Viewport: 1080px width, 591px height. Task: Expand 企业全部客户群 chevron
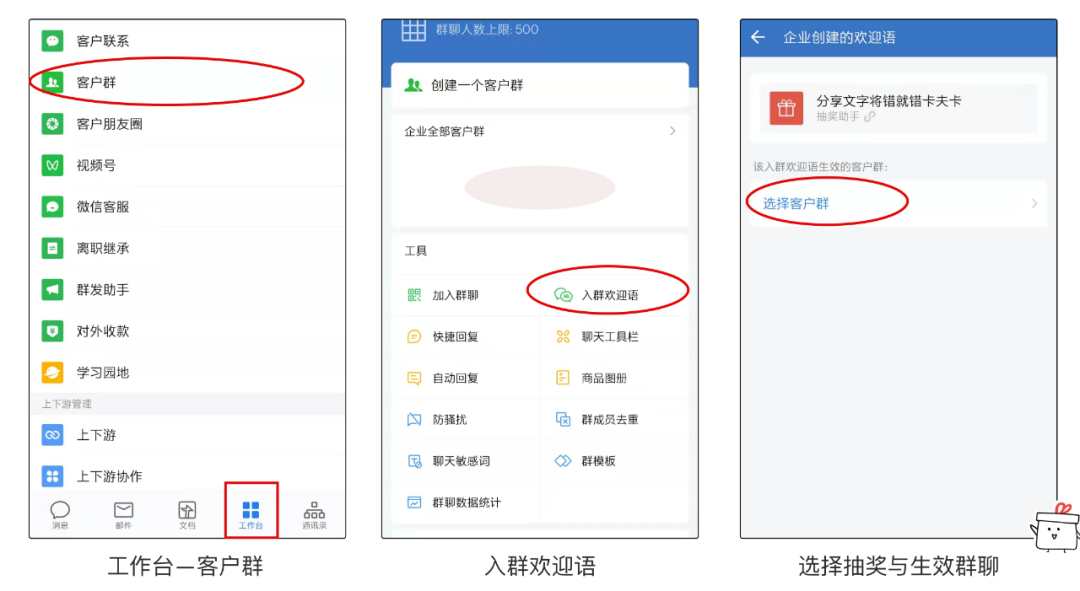tap(672, 131)
